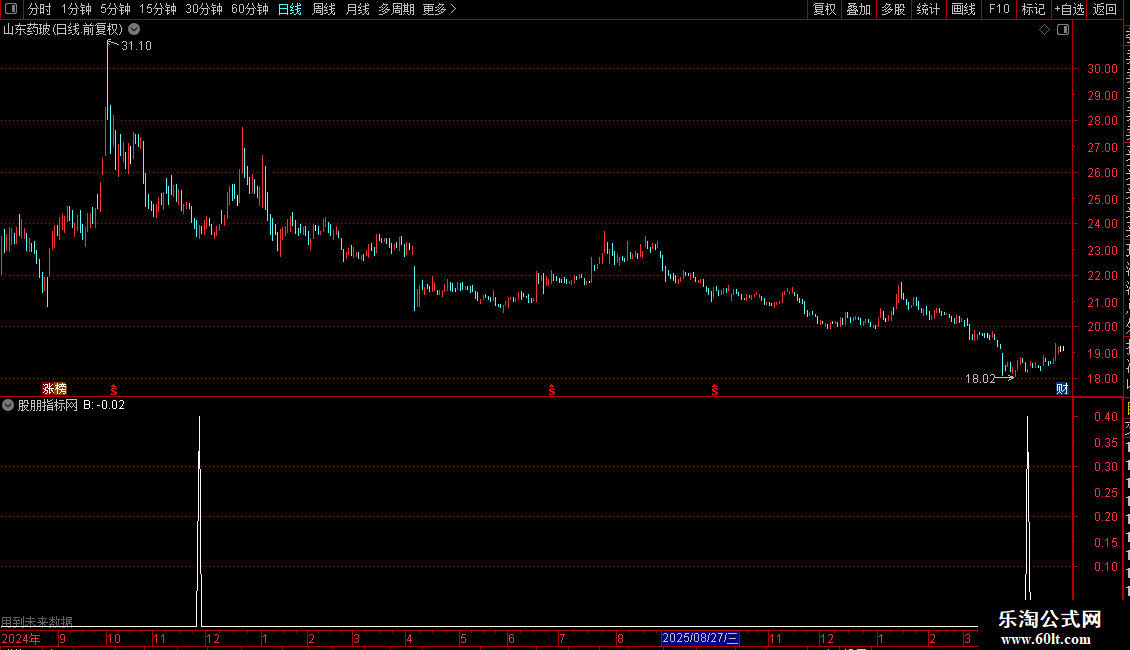Viewport: 1130px width, 650px height.
Task: Click the 用到未来数据 notice text
Action: coord(37,621)
